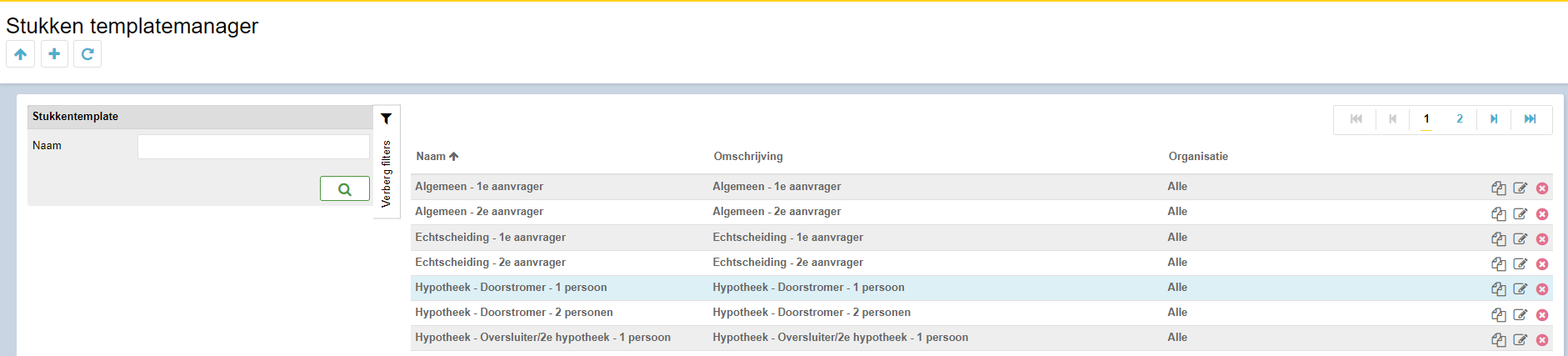Delete the Hypotheek - Doorstromer - 2 personen template

pos(1542,314)
